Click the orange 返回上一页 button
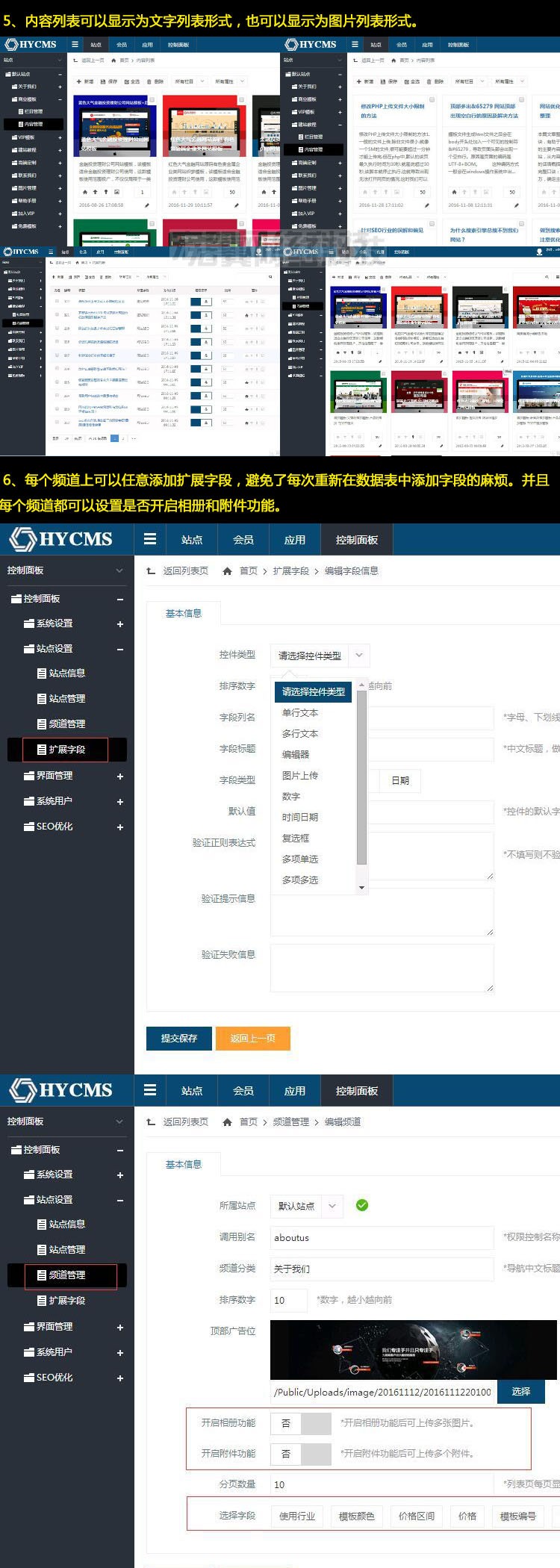Viewport: 560px width, 1568px height. [x=253, y=1038]
